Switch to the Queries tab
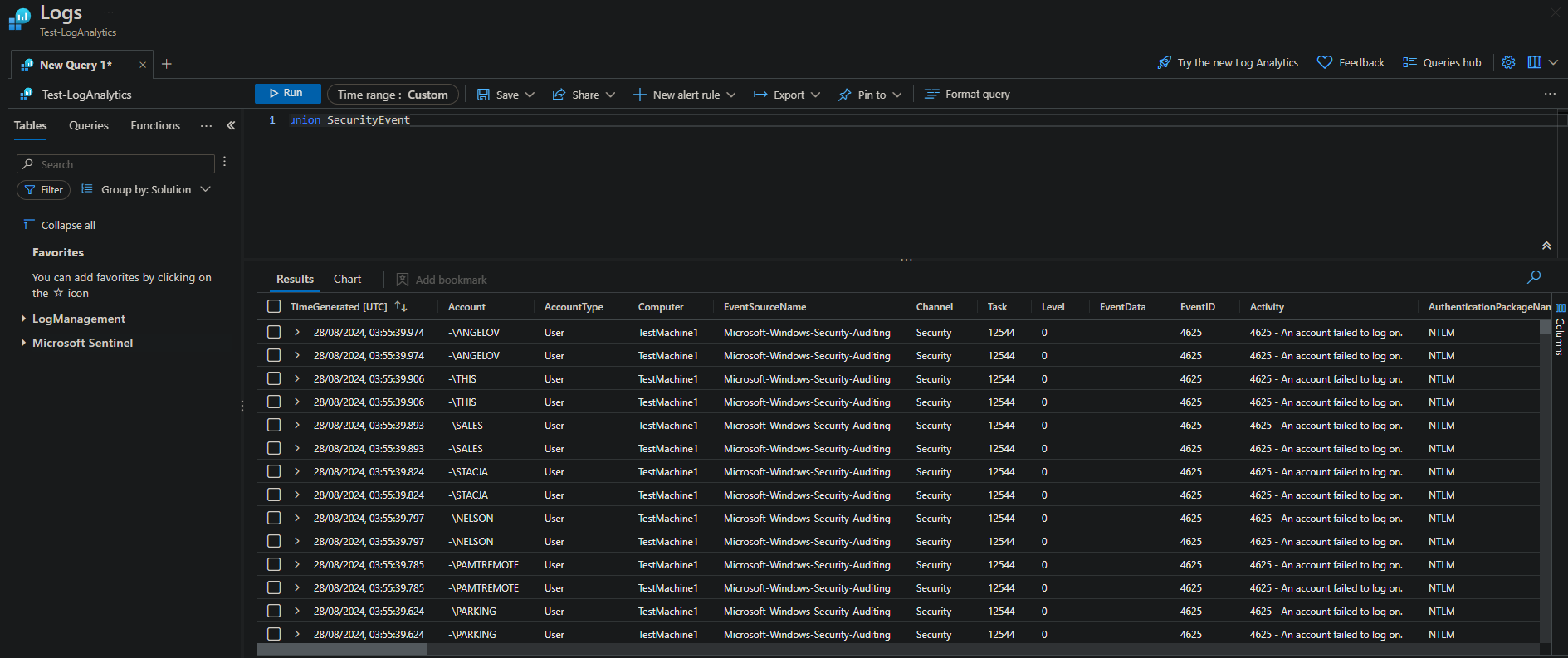This screenshot has width=1568, height=658. (x=89, y=125)
